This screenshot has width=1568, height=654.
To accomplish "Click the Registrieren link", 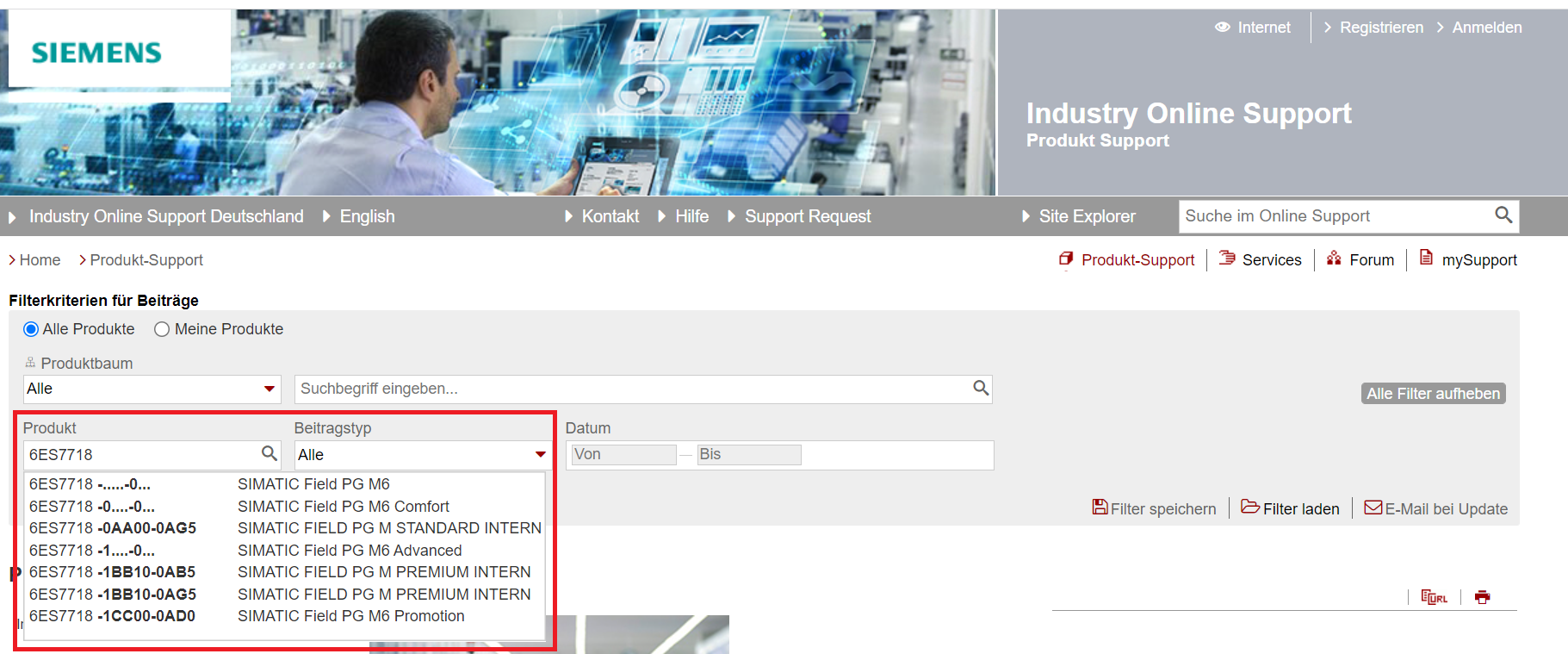I will tap(1381, 28).
